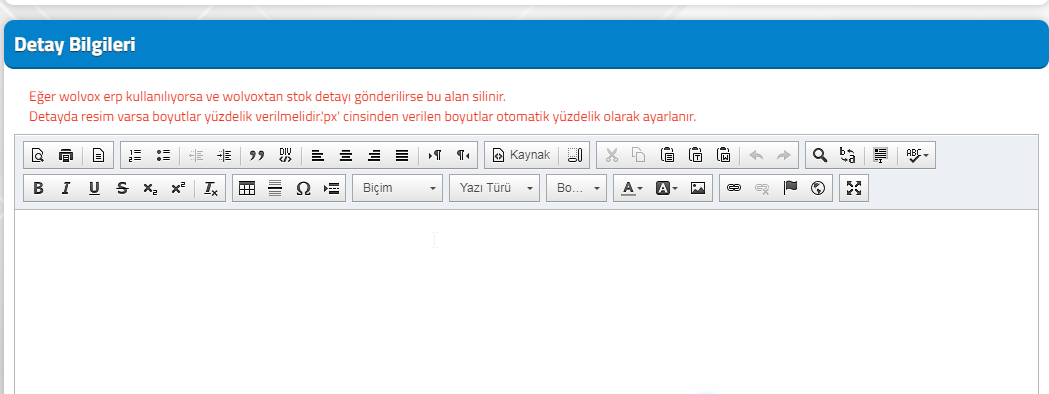Open the text color picker
Screen dimensions: 1049x394
[632, 189]
